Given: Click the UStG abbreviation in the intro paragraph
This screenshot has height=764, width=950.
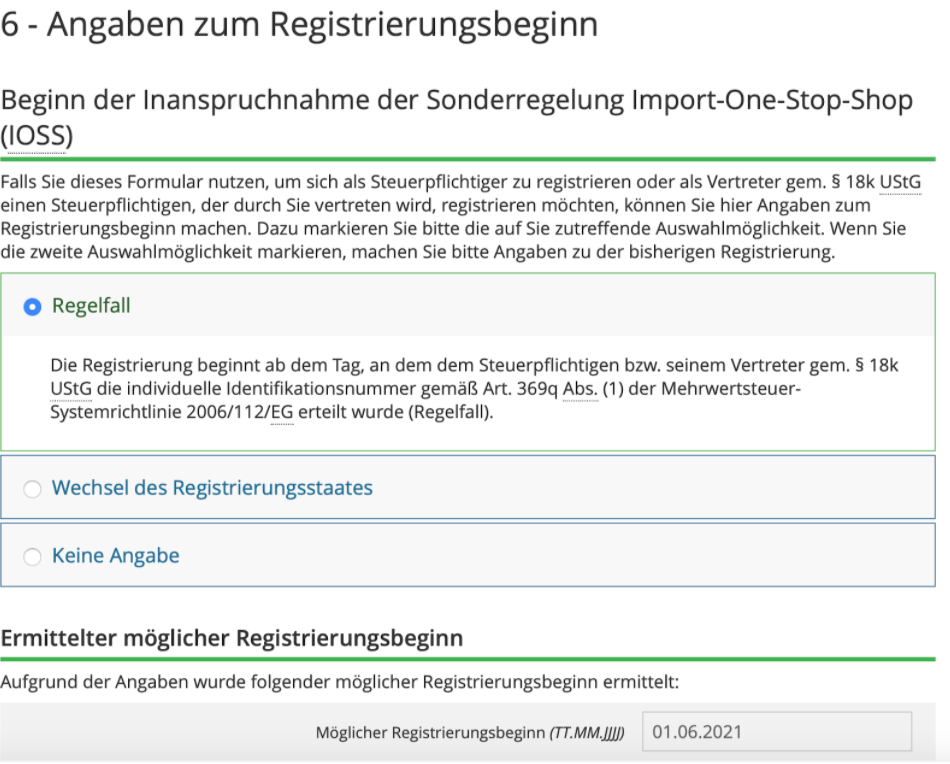Looking at the screenshot, I should pos(900,182).
